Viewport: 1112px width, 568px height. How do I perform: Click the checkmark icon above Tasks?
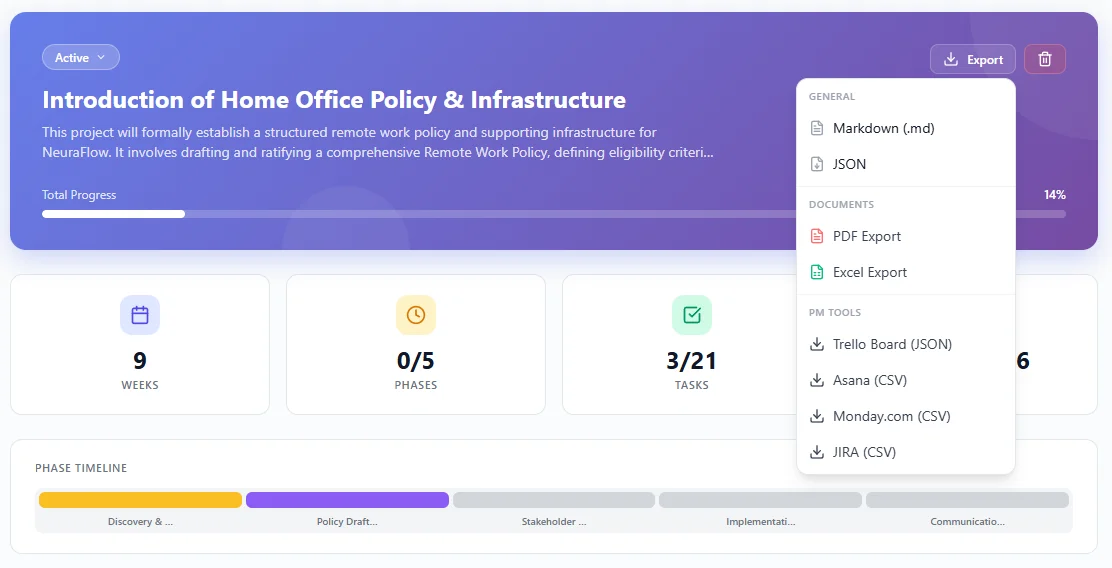(x=692, y=315)
